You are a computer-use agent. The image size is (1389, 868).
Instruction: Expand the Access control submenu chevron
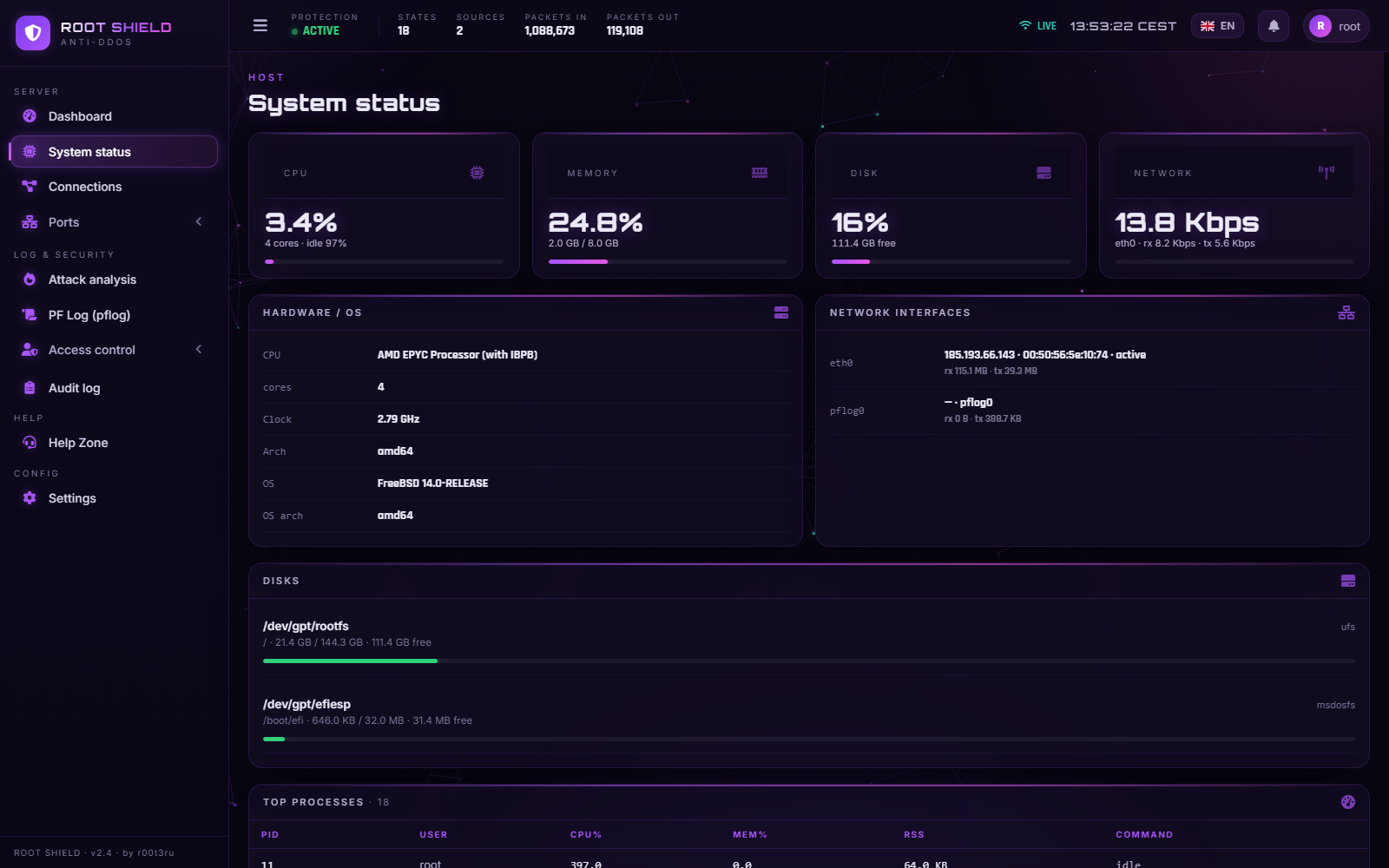click(x=199, y=350)
